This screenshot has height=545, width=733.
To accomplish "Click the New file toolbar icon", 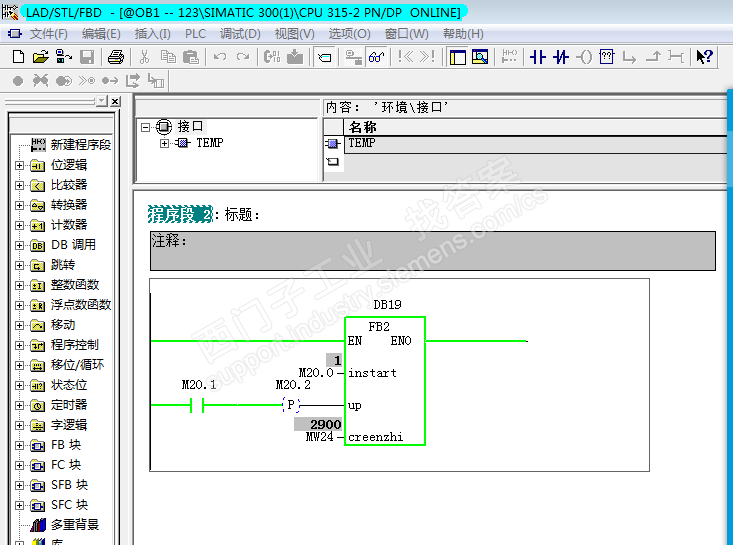I will click(x=18, y=57).
